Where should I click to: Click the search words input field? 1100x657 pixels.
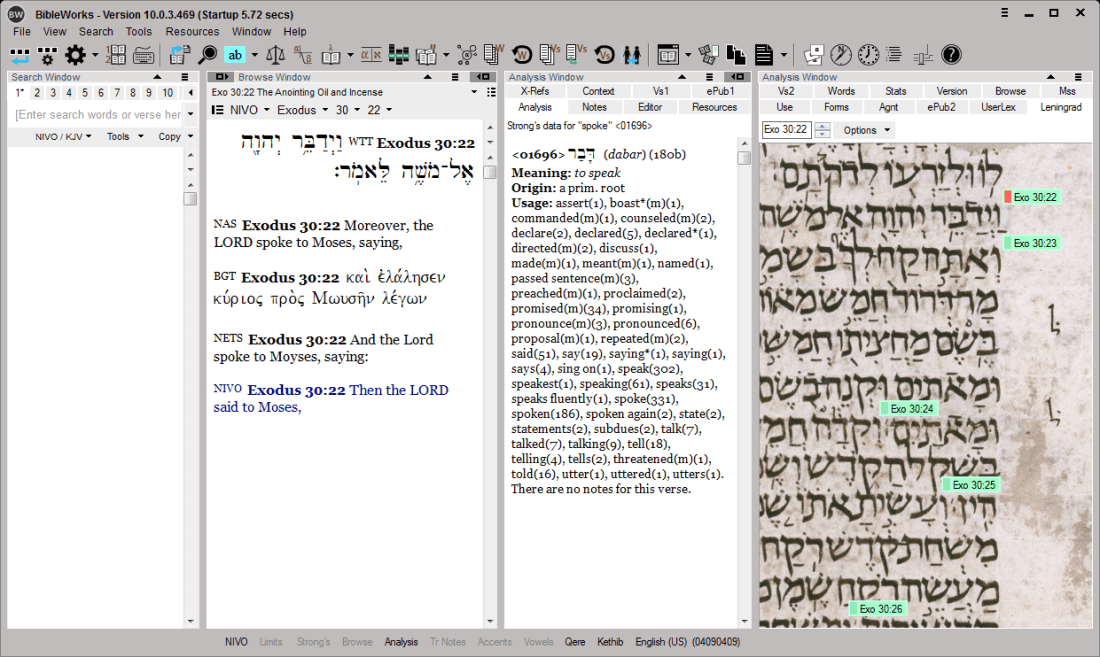pyautogui.click(x=98, y=115)
